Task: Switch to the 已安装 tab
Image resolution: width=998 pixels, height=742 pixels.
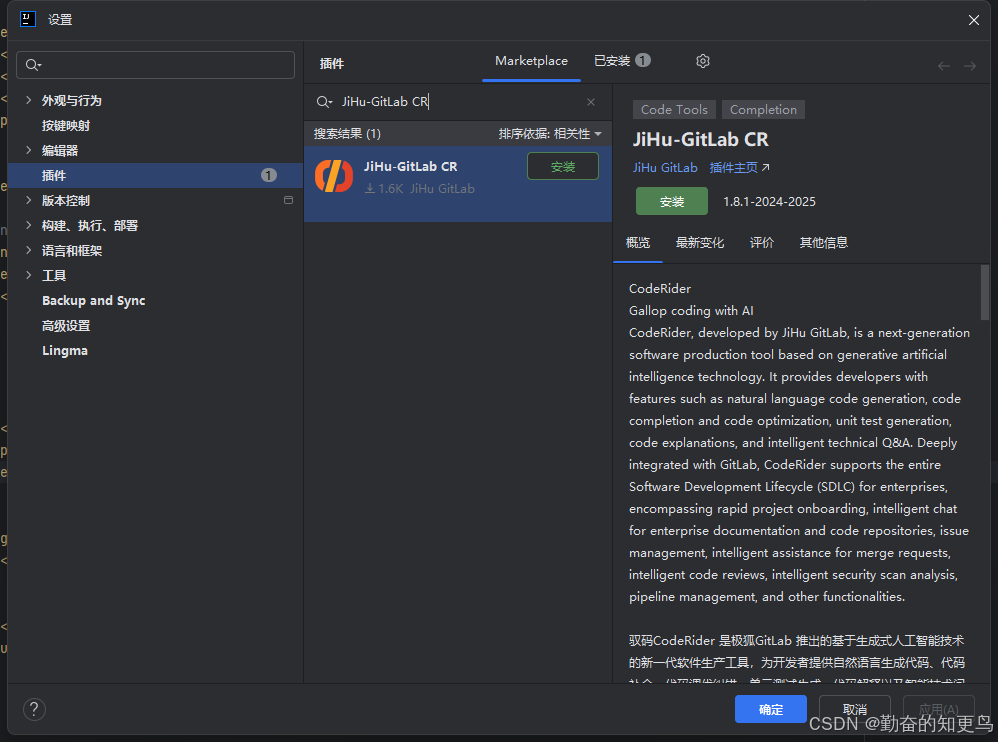Action: [x=622, y=60]
